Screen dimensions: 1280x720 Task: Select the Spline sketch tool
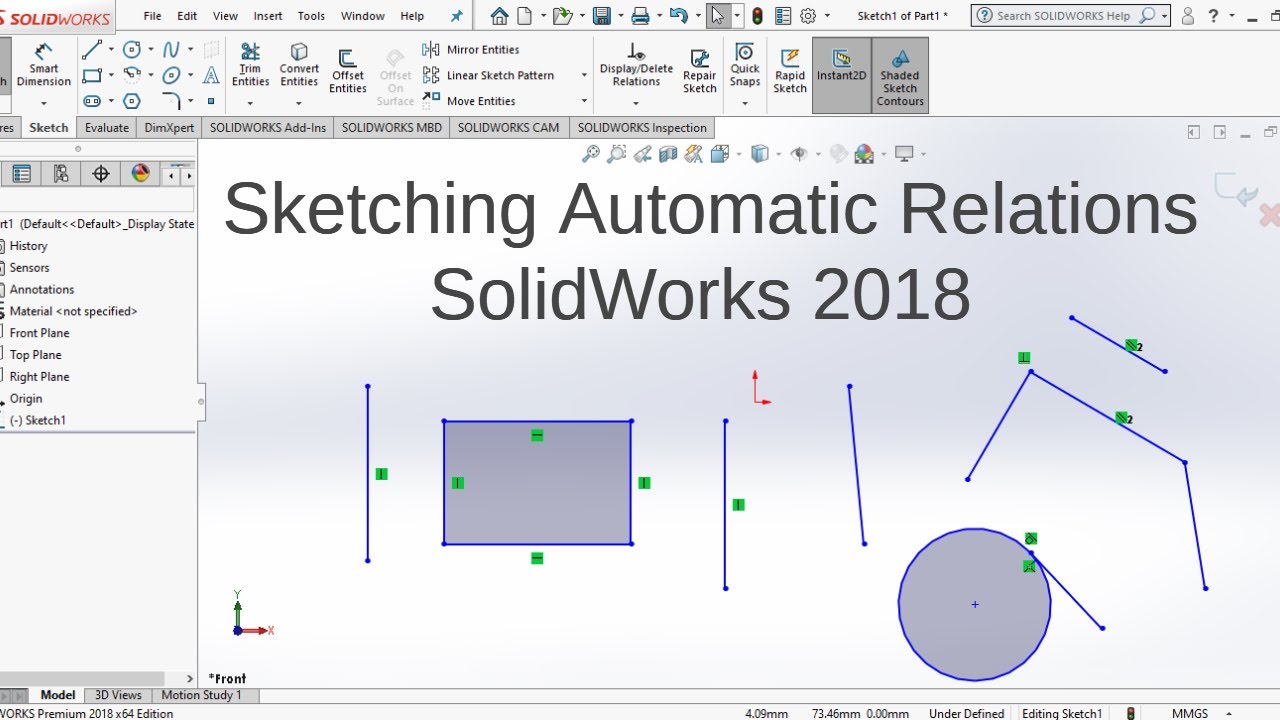172,50
